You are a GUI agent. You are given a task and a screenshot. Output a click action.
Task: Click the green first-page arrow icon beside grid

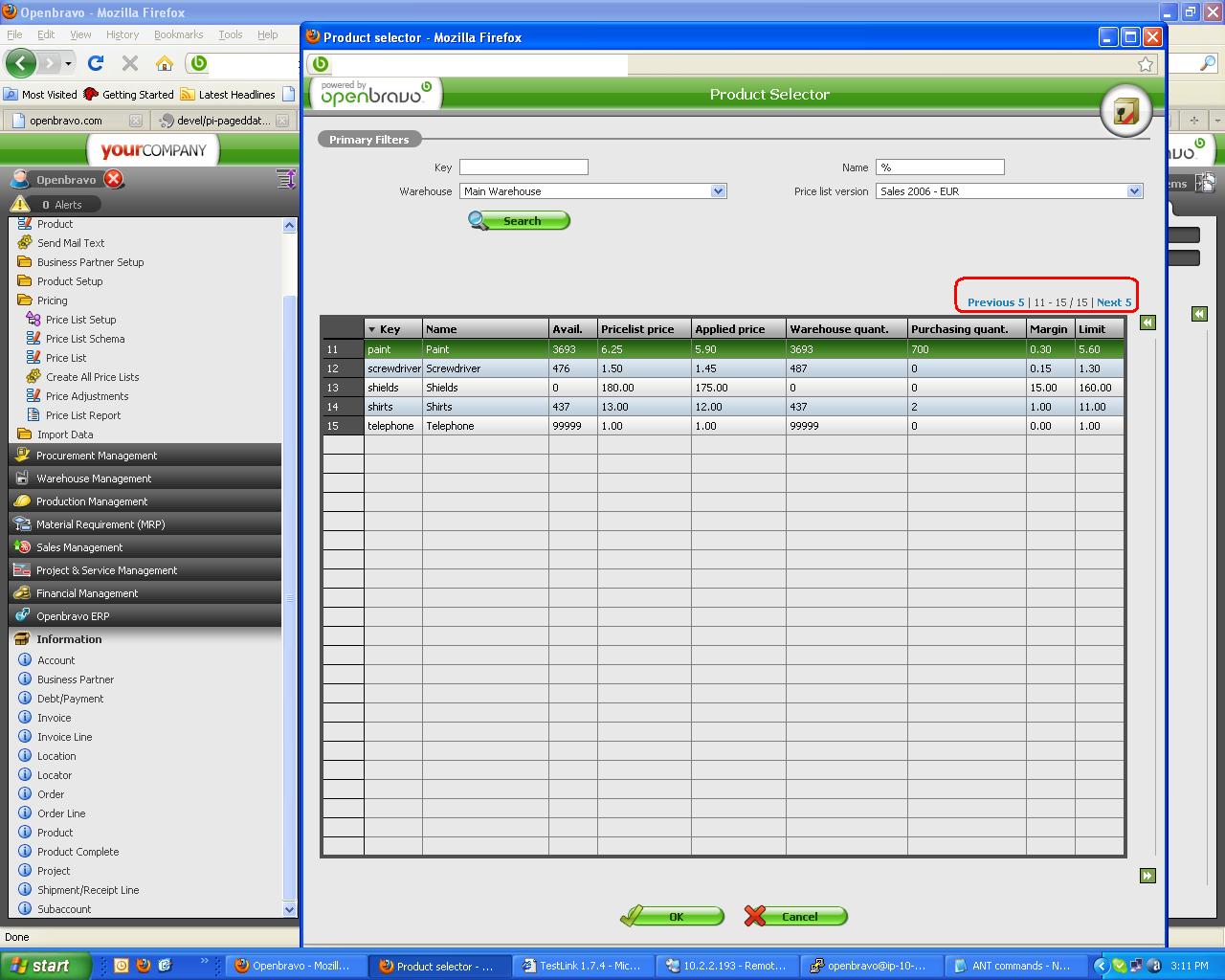(1147, 323)
